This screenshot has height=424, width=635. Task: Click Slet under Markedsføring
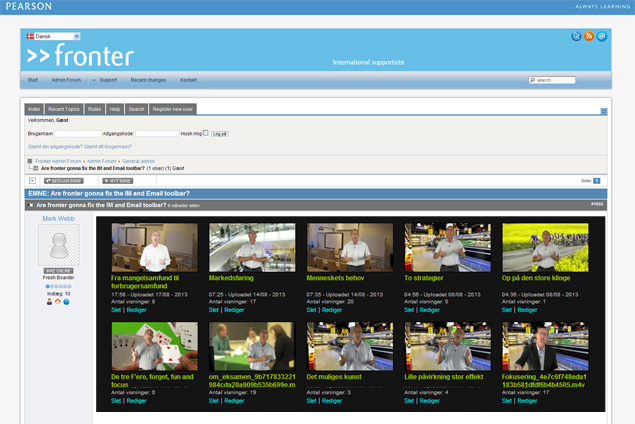coord(213,310)
